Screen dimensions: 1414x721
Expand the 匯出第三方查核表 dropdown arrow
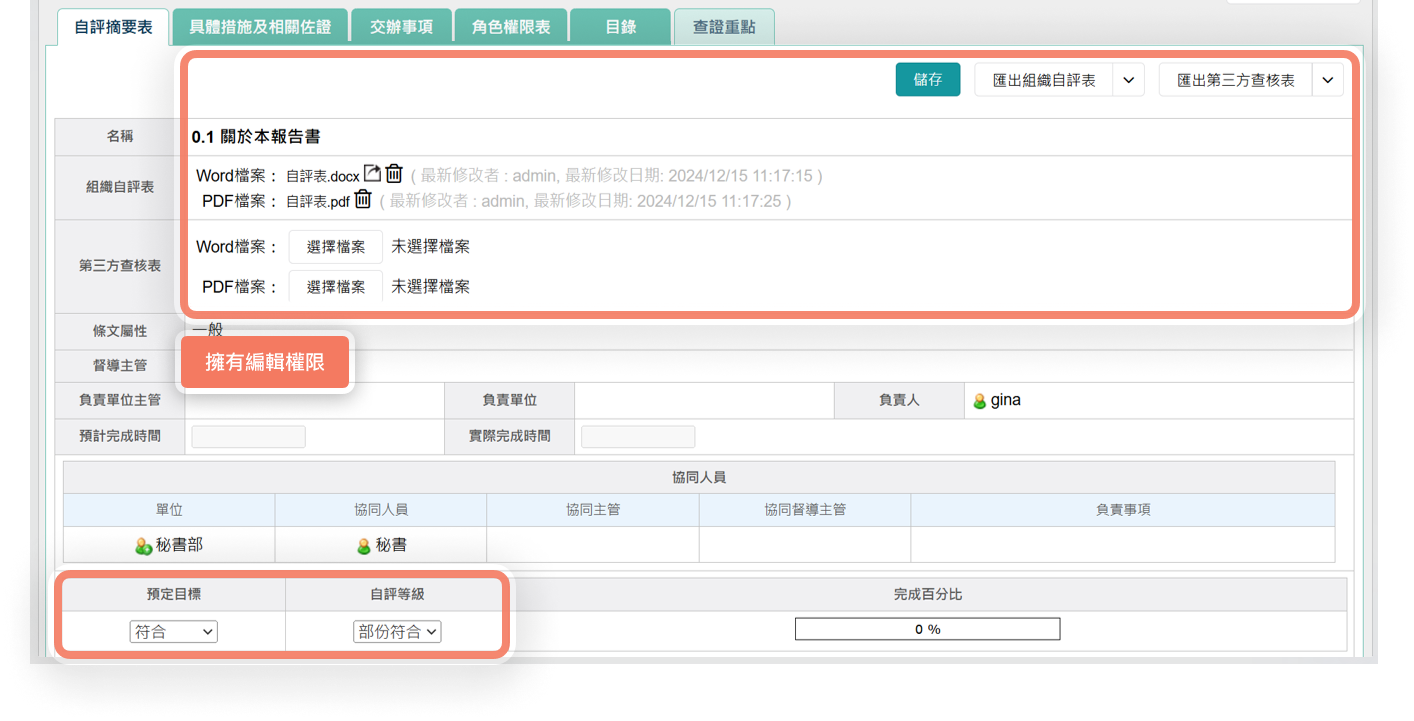tap(1328, 80)
